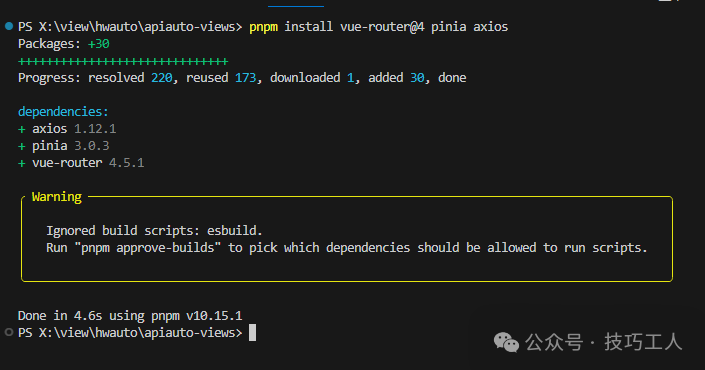The width and height of the screenshot is (705, 370).
Task: Click the 'install' word in the command
Action: (309, 27)
